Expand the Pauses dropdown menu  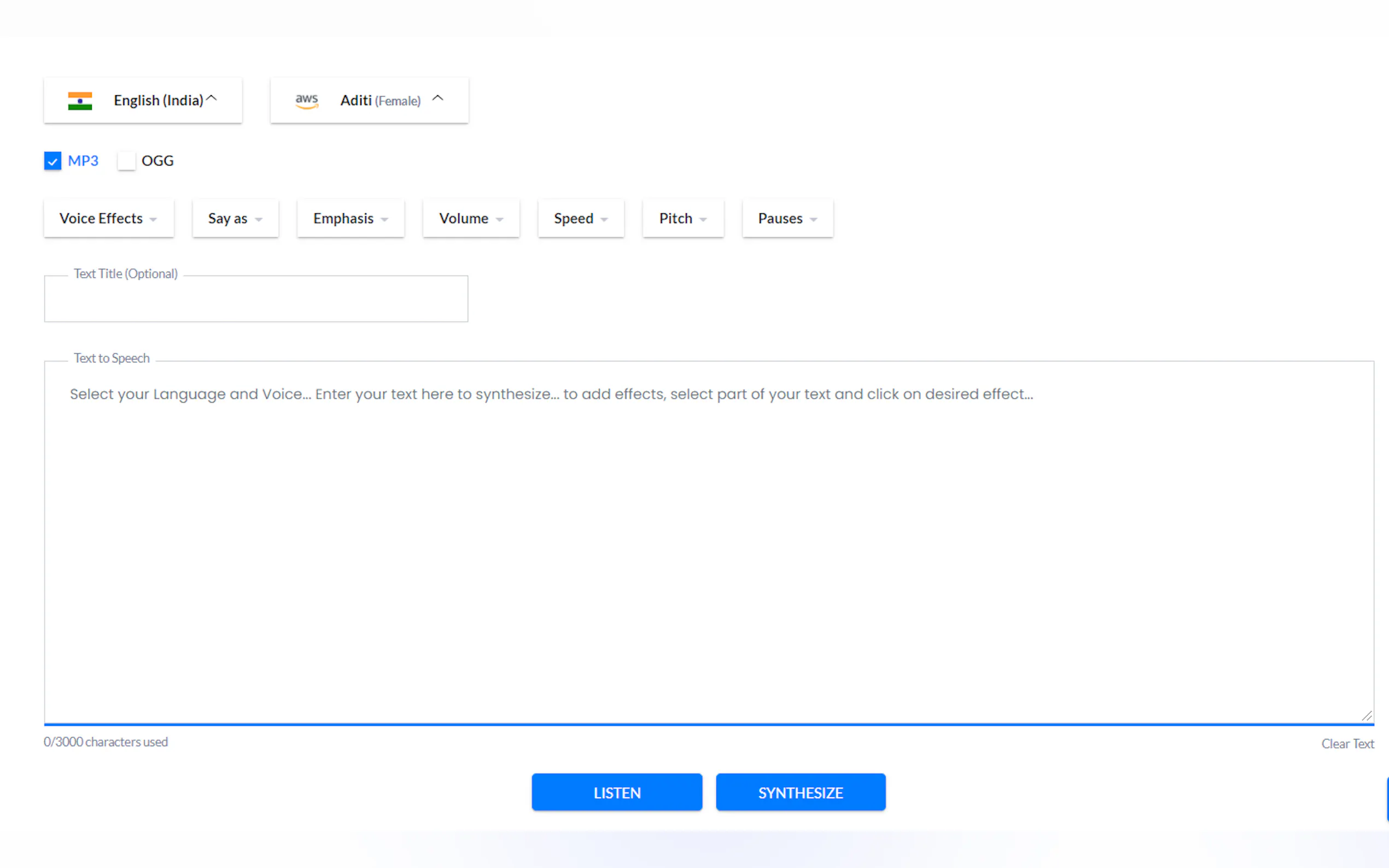[787, 218]
